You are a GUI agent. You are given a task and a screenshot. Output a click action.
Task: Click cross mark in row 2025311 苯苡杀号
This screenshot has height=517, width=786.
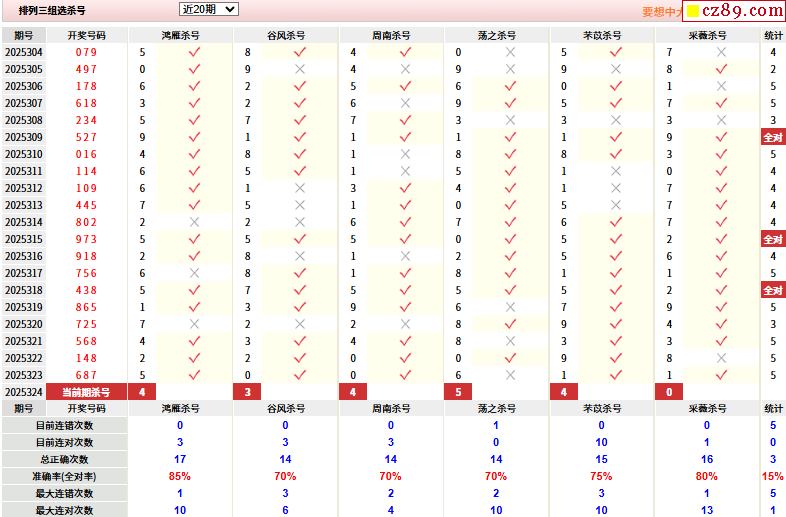tap(616, 171)
